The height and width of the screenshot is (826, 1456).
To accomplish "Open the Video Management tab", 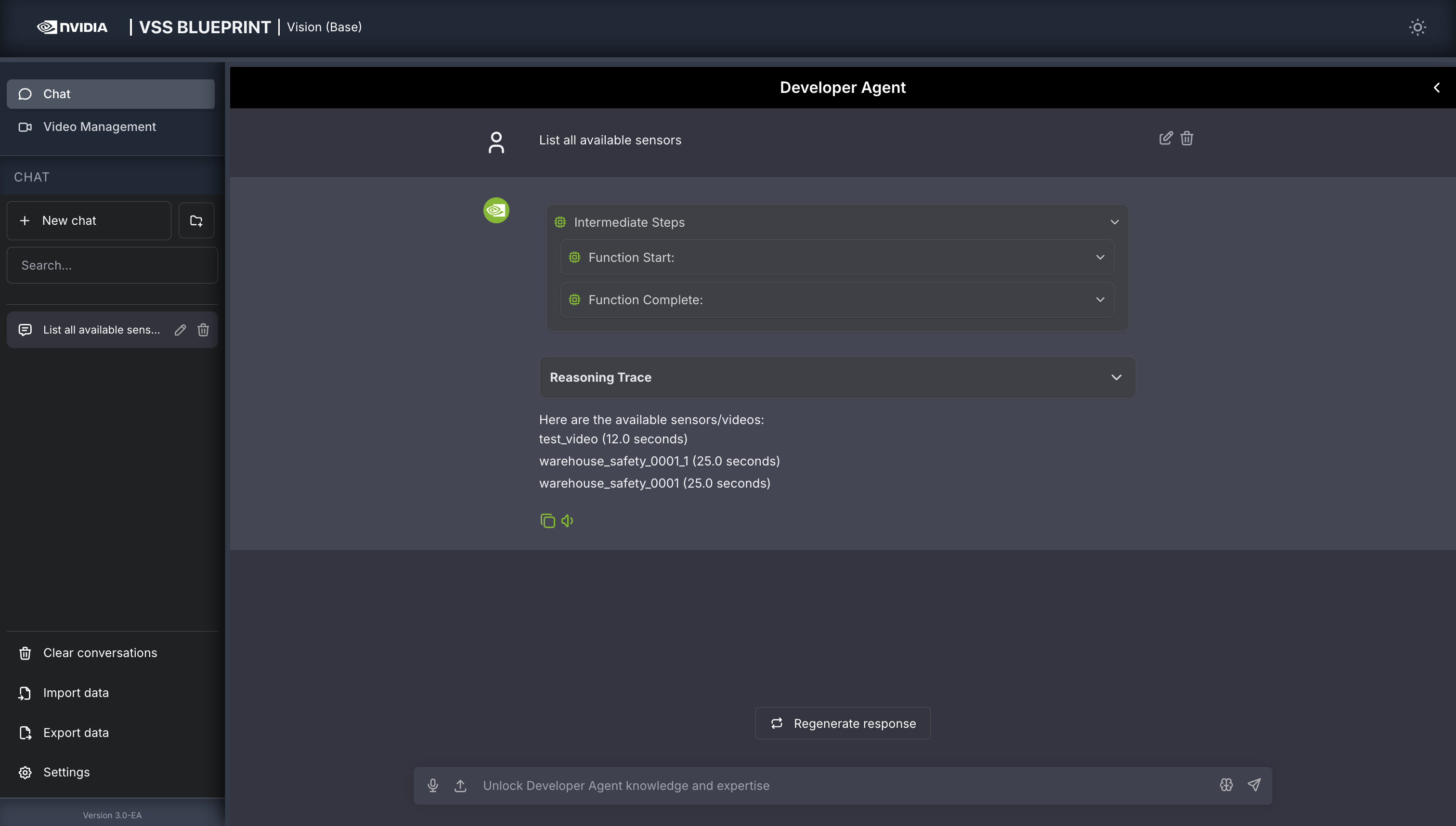I will coord(99,127).
